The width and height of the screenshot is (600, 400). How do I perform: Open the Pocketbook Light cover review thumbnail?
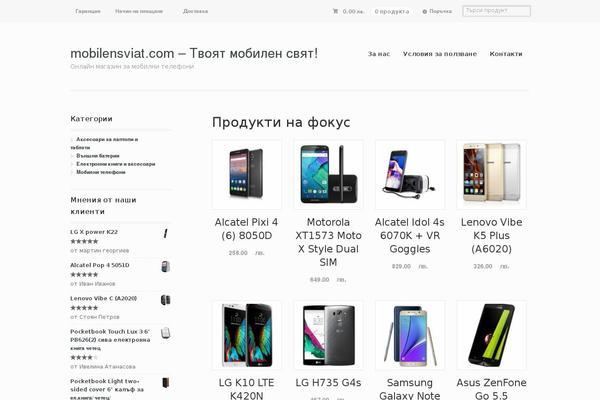[x=165, y=383]
